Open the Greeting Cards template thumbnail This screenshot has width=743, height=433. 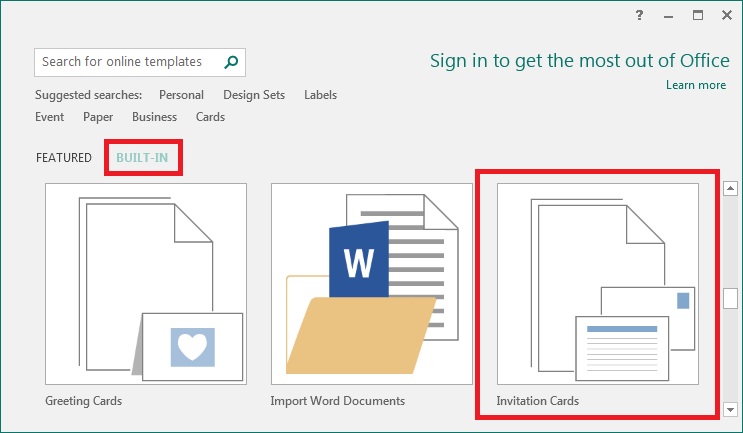[x=146, y=284]
